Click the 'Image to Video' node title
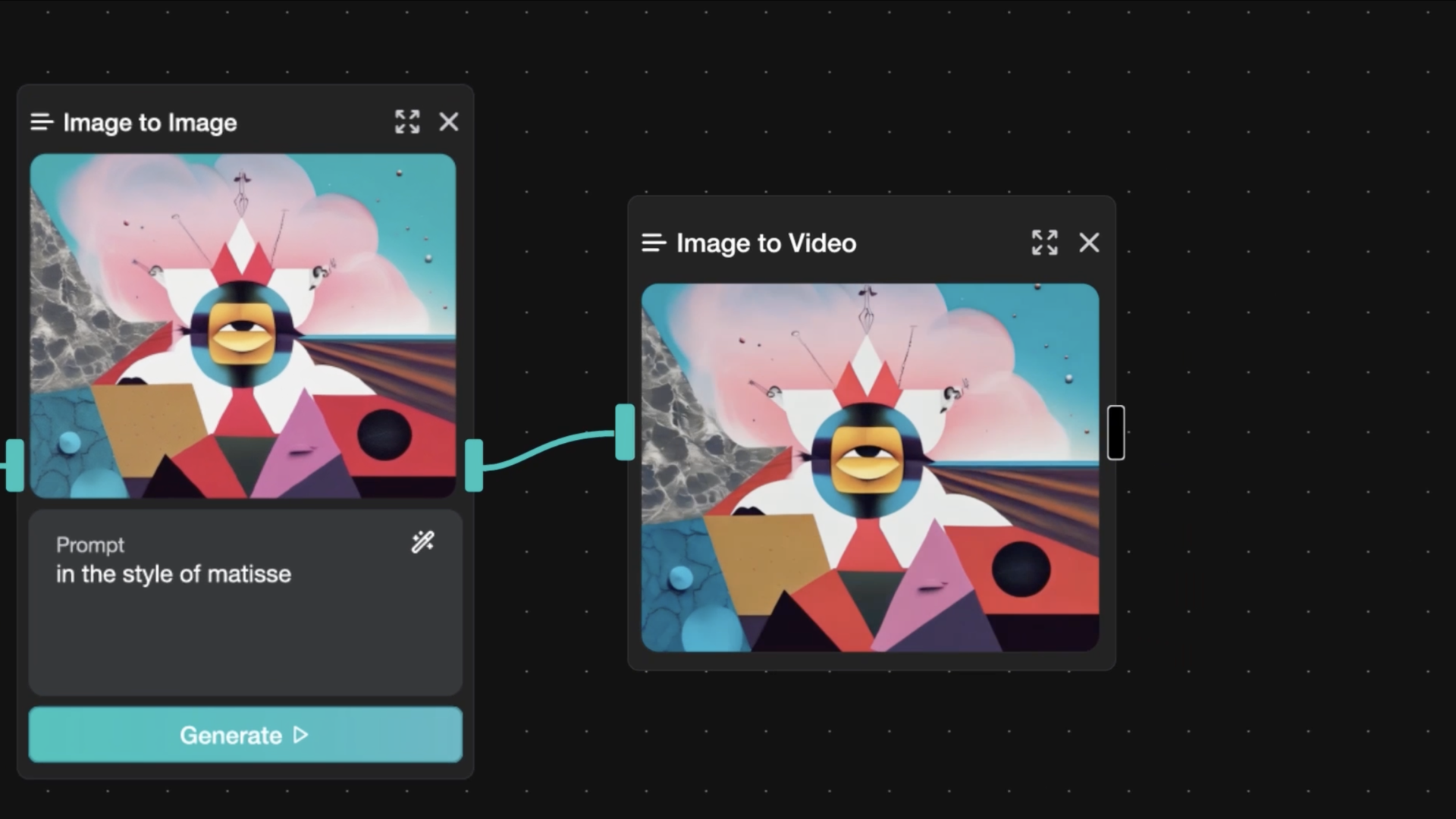1456x819 pixels. pyautogui.click(x=766, y=243)
